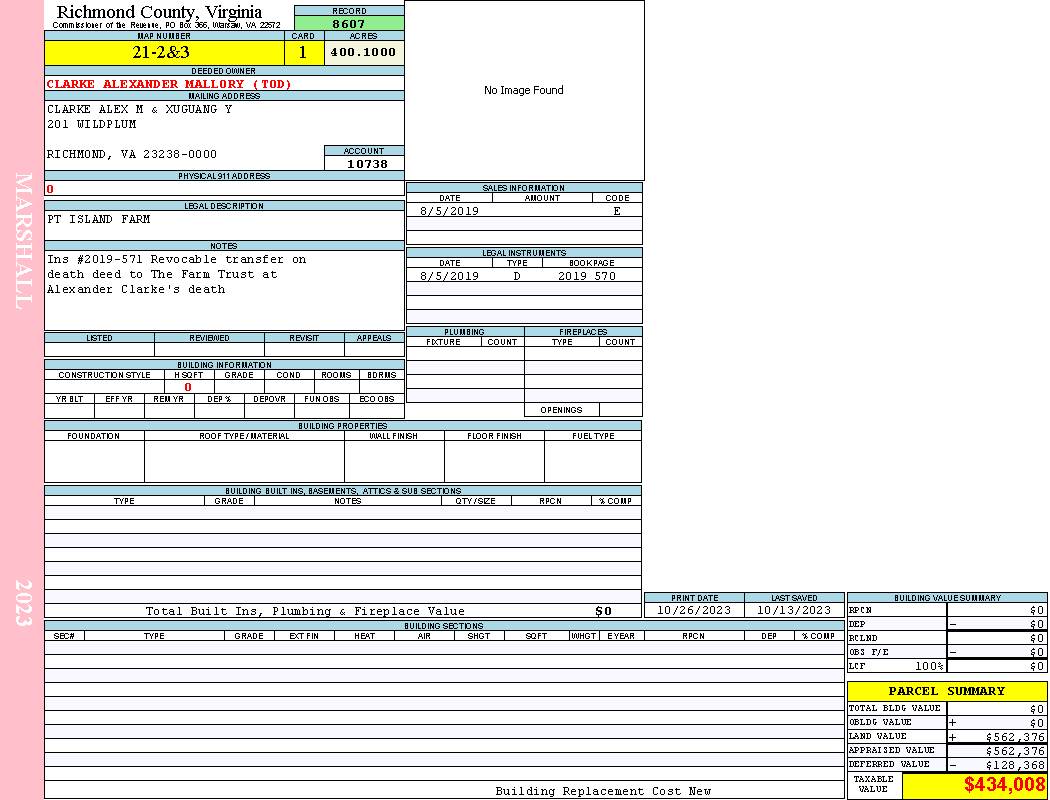1050x800 pixels.
Task: Click the record number 8607 field
Action: 349,23
